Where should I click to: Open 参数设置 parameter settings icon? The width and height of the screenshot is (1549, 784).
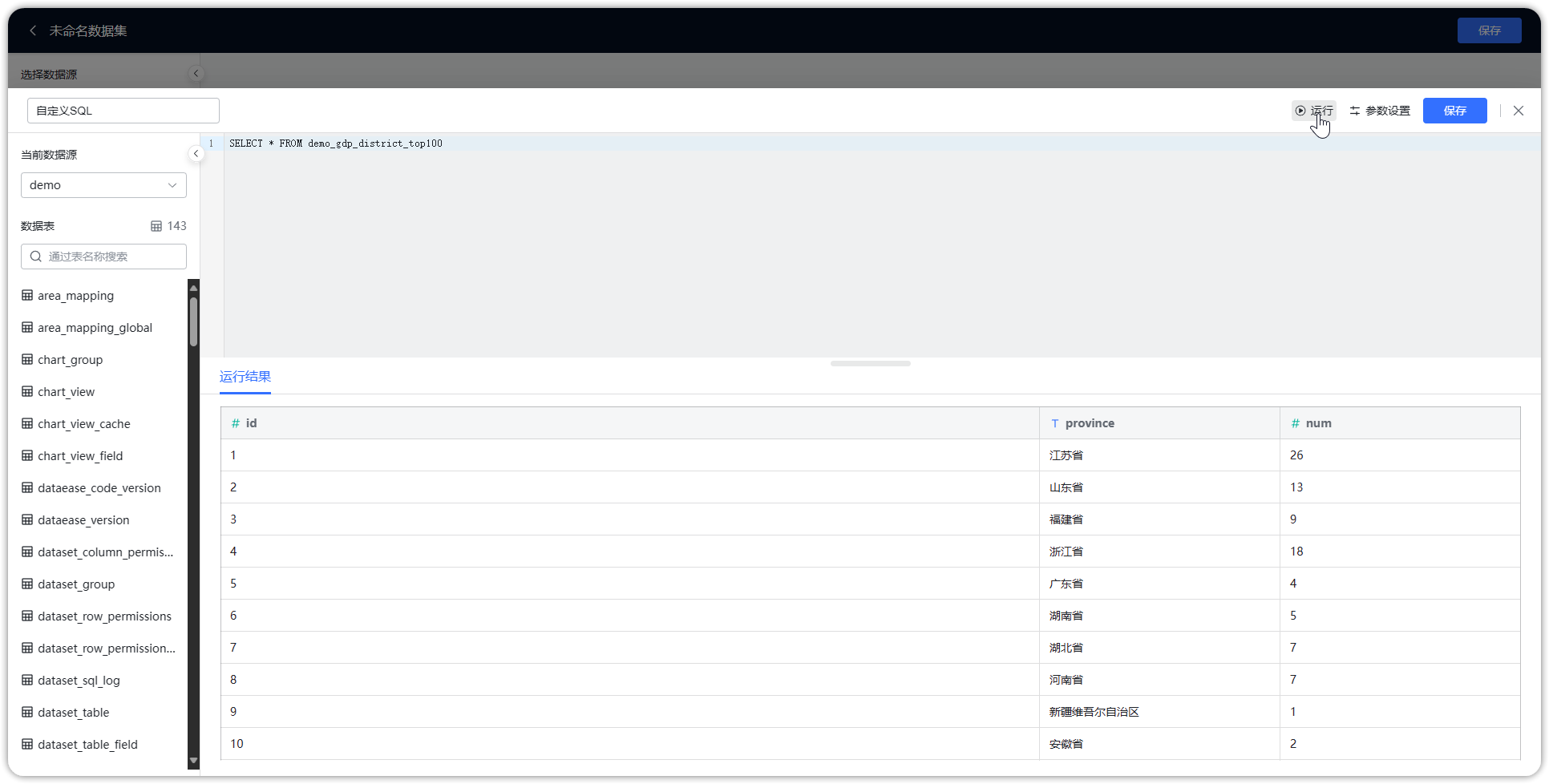tap(1355, 111)
